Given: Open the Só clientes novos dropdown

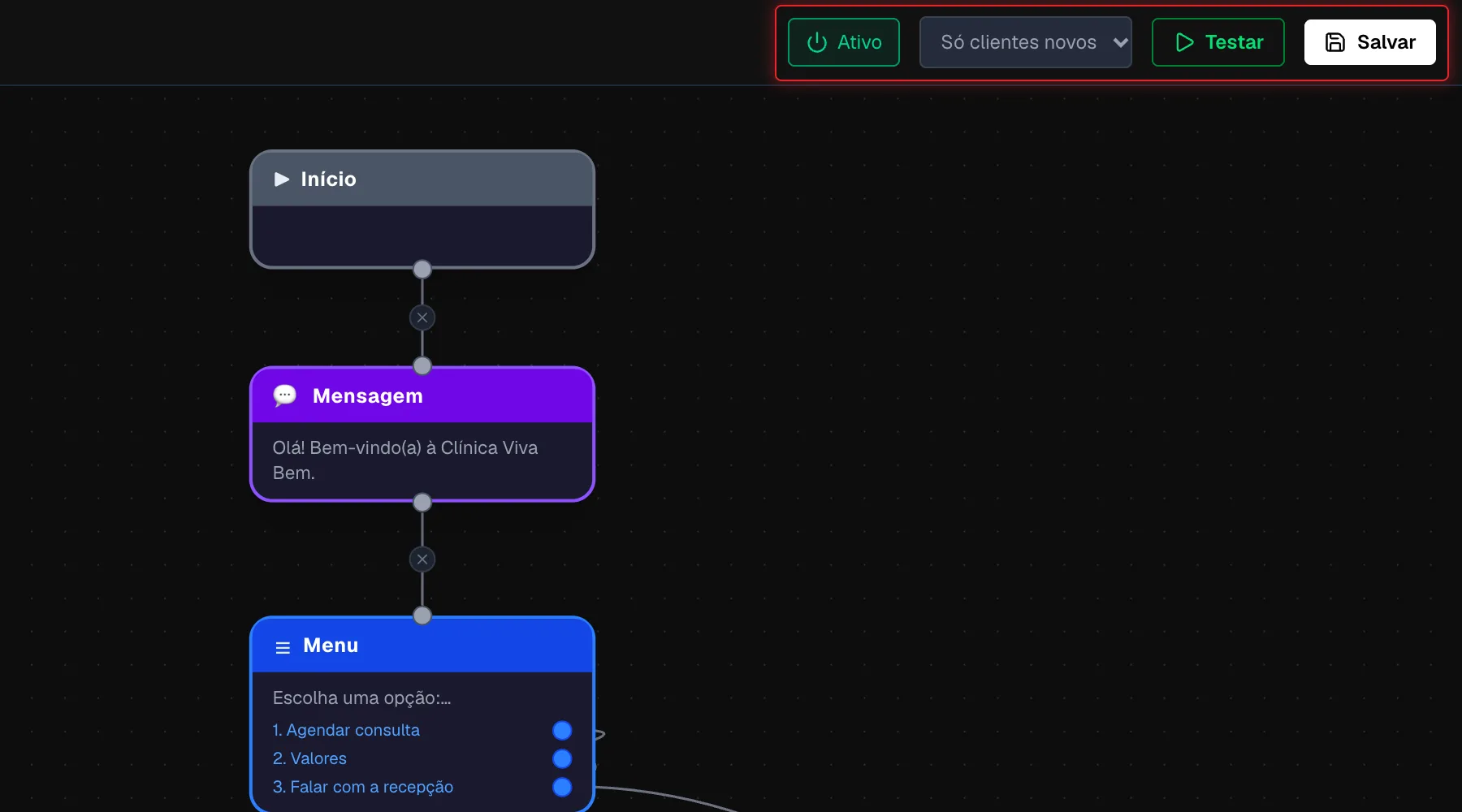Looking at the screenshot, I should click(x=1025, y=42).
